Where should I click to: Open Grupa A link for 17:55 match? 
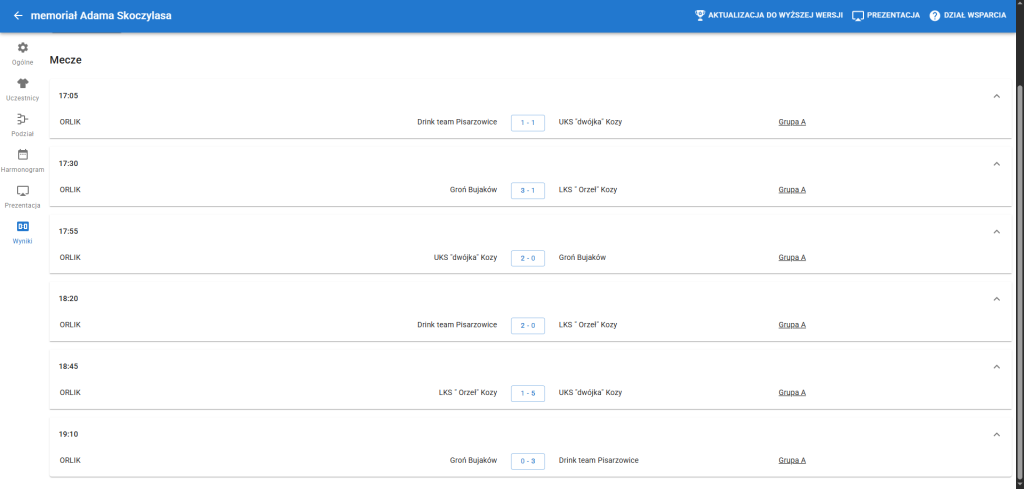tap(792, 258)
